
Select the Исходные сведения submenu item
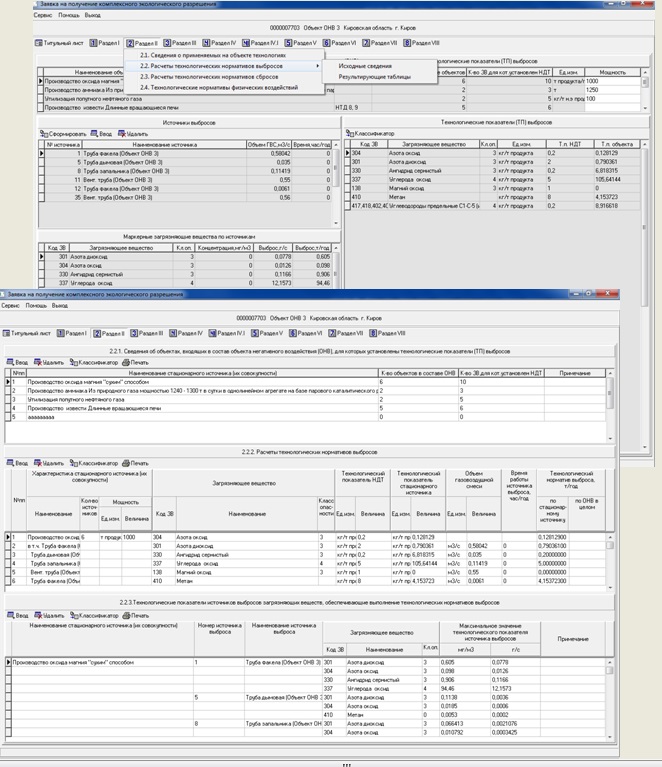pos(365,66)
